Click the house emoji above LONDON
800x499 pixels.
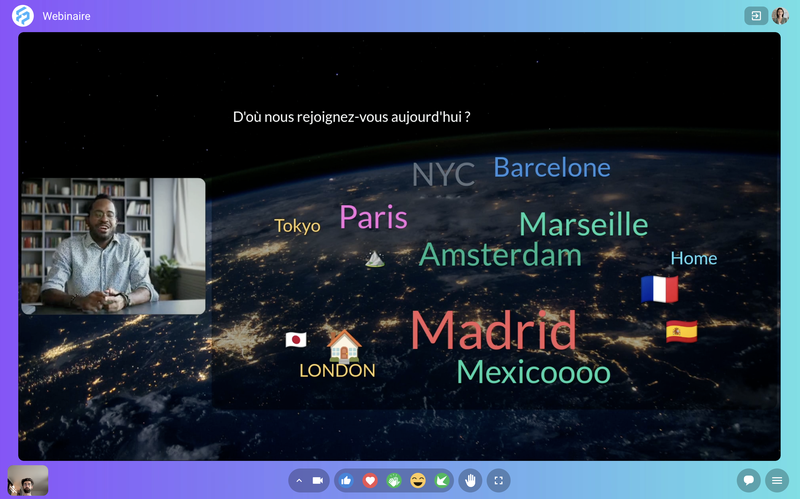point(343,345)
